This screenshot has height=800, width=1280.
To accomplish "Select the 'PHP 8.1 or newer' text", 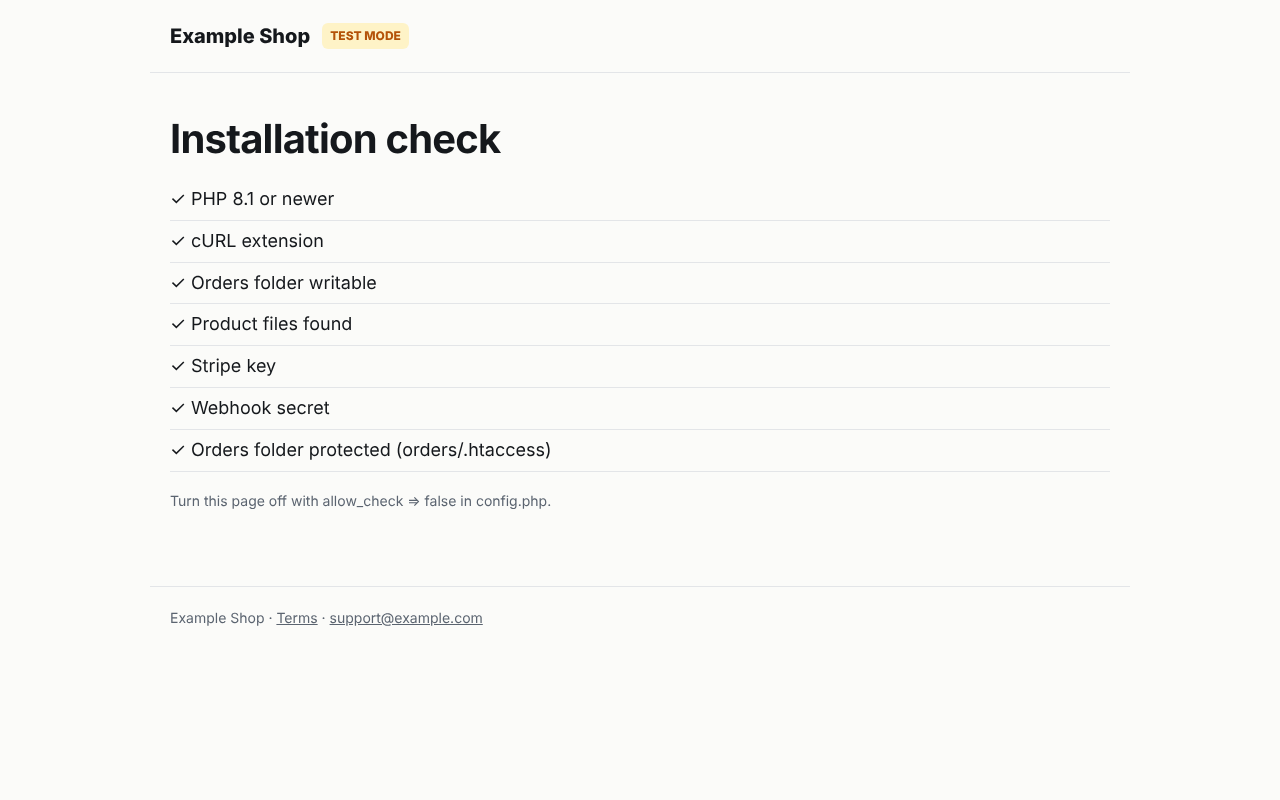I will (x=262, y=199).
